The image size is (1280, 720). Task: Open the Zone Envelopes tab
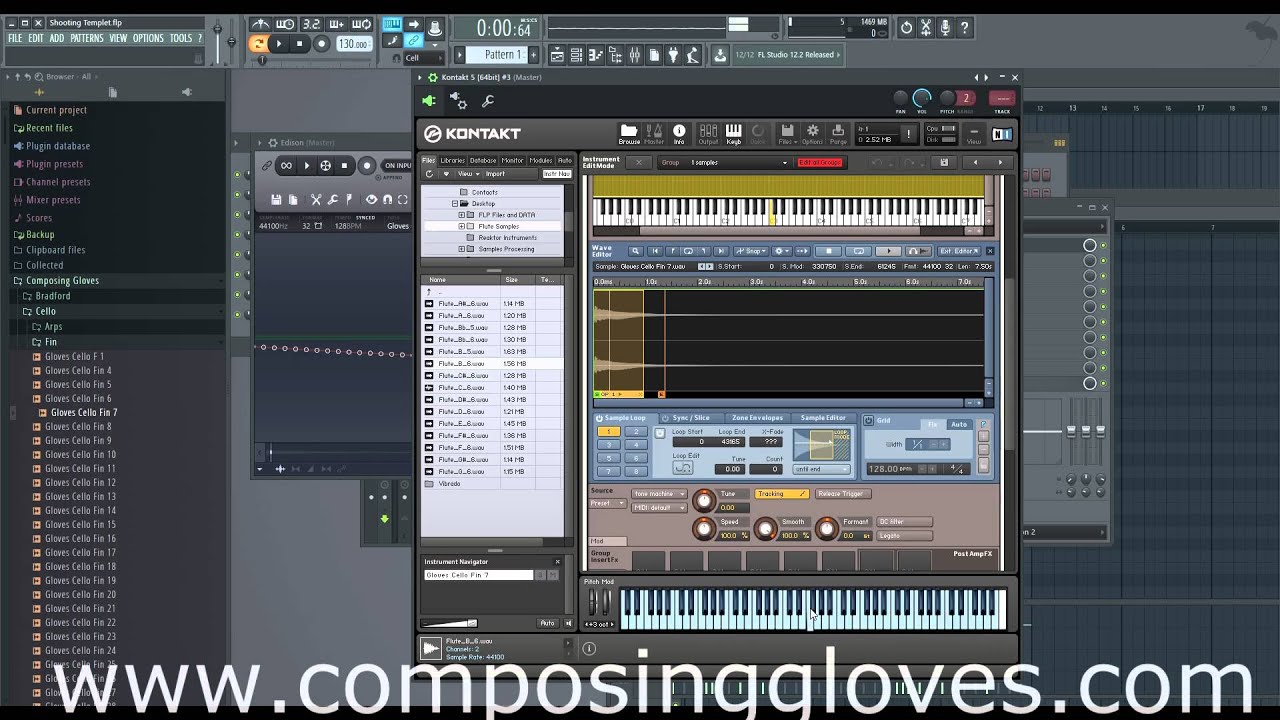757,418
